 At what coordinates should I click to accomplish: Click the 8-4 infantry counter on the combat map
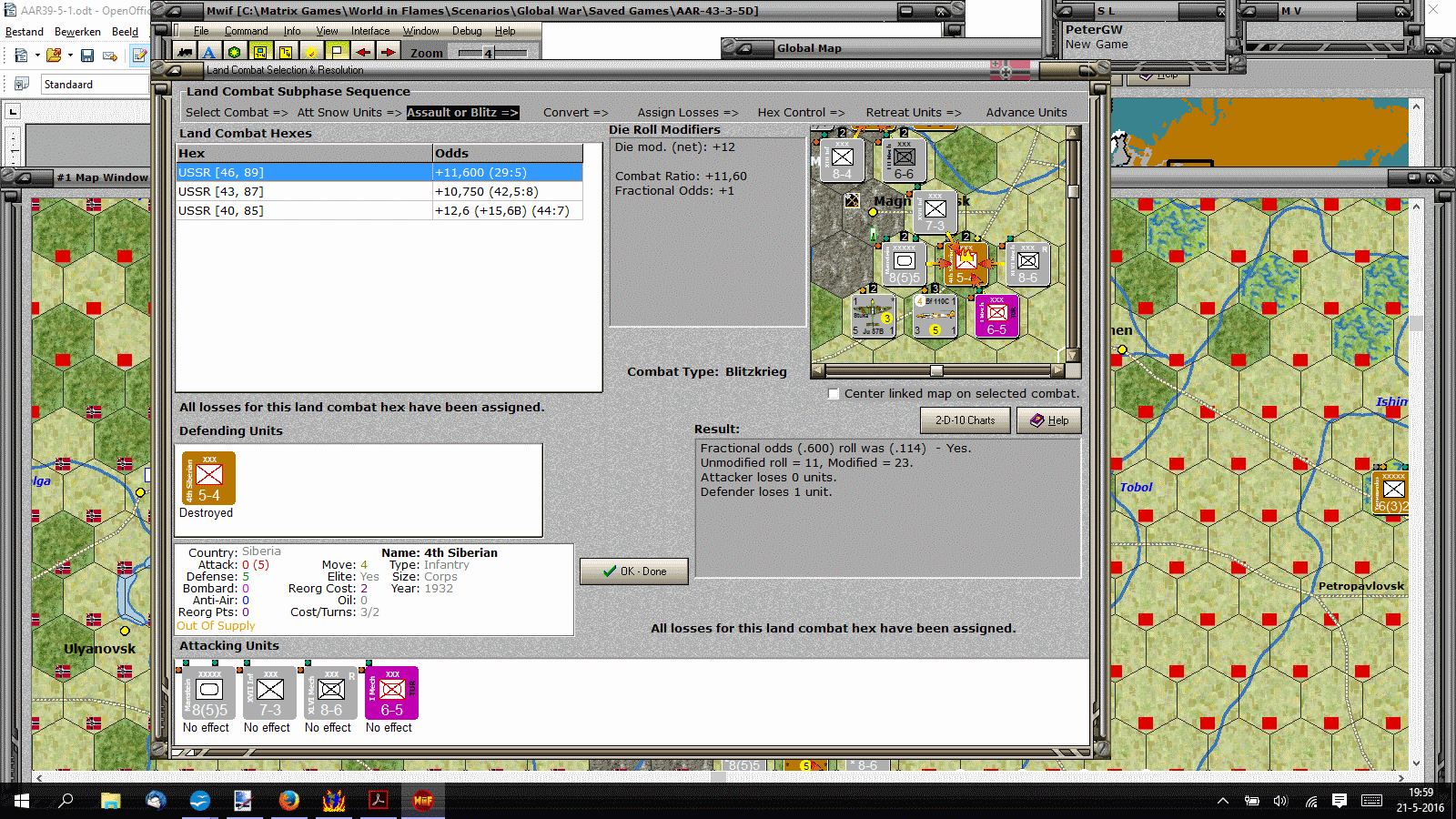843,160
